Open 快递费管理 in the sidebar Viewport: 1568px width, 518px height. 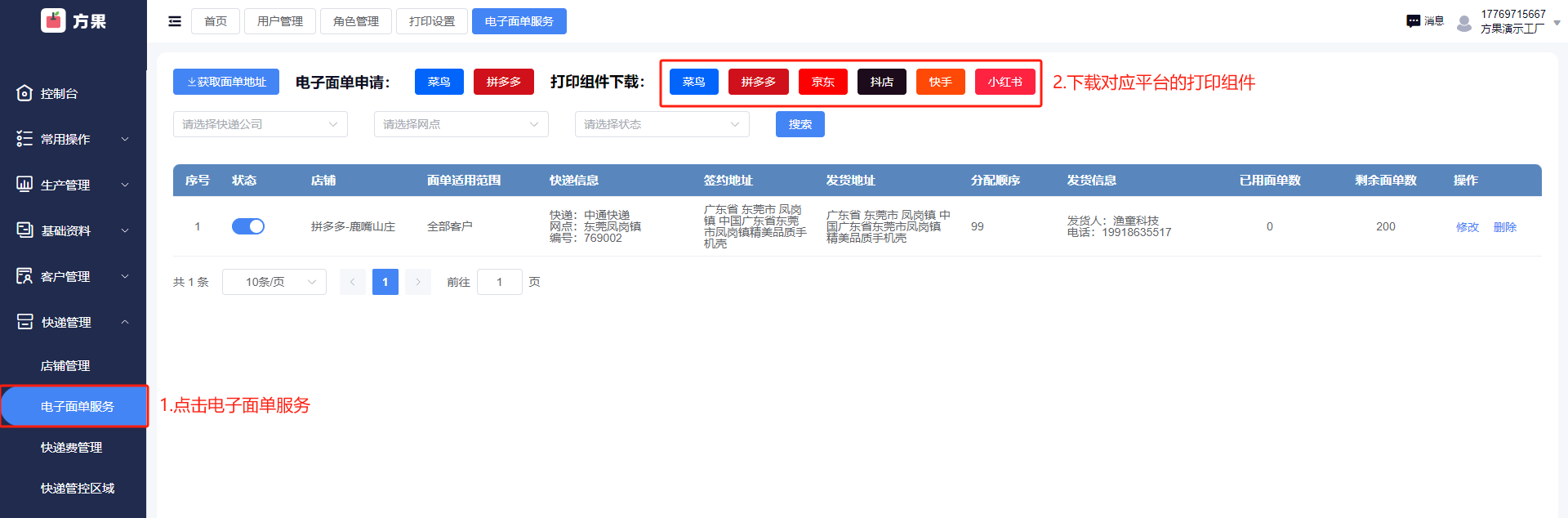click(72, 447)
